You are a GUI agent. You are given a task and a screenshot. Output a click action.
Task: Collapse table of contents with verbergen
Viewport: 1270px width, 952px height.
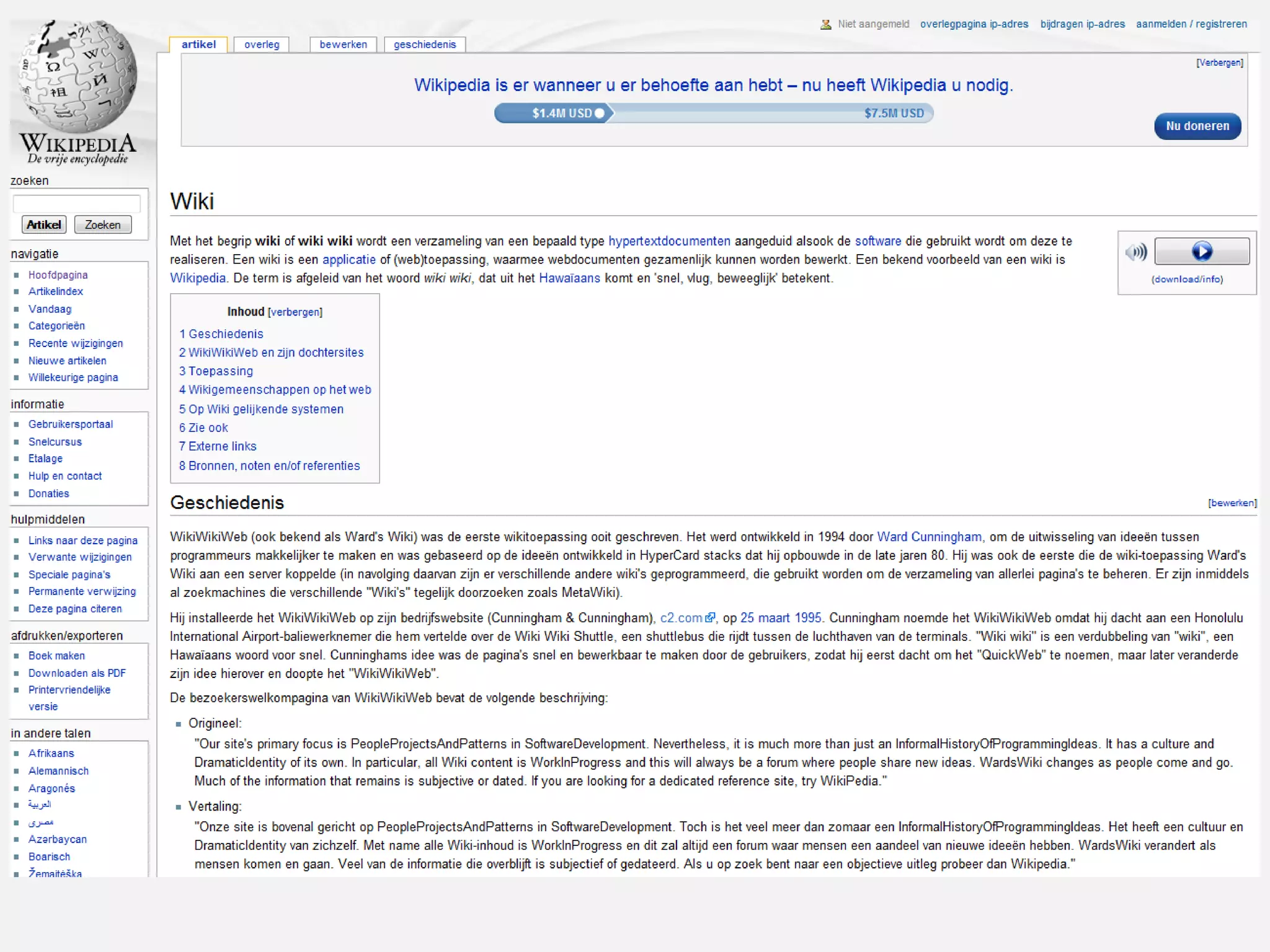(x=295, y=312)
